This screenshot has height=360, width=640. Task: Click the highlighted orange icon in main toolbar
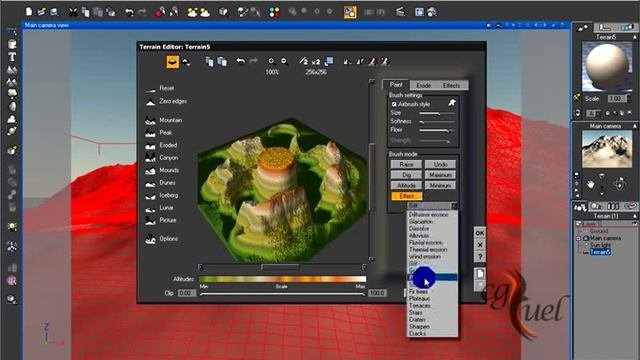click(x=350, y=12)
